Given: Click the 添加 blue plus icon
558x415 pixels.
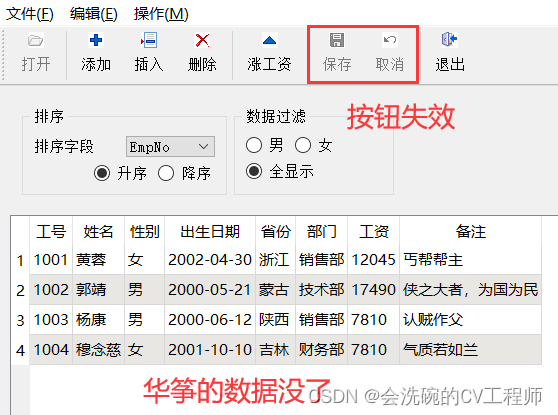Looking at the screenshot, I should point(96,40).
